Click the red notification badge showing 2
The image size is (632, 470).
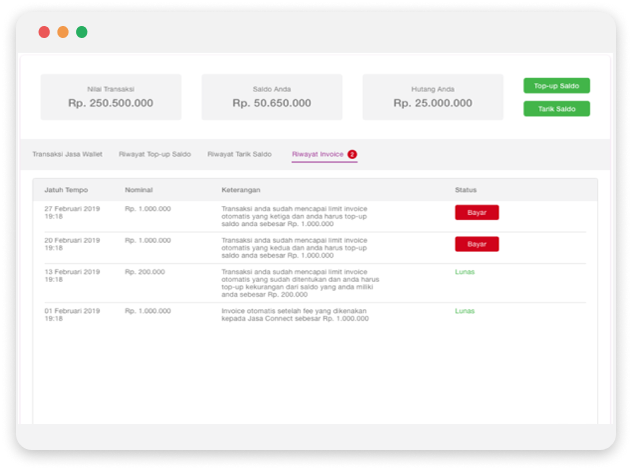[x=352, y=154]
